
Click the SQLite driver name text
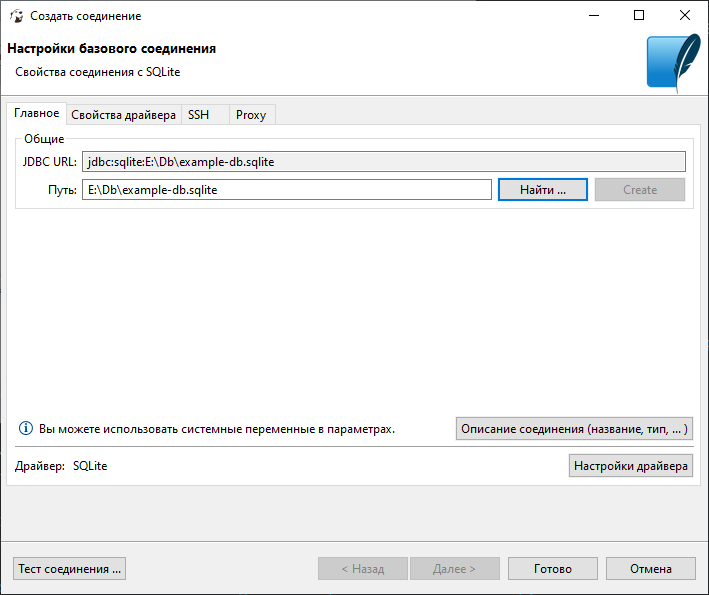[x=90, y=466]
